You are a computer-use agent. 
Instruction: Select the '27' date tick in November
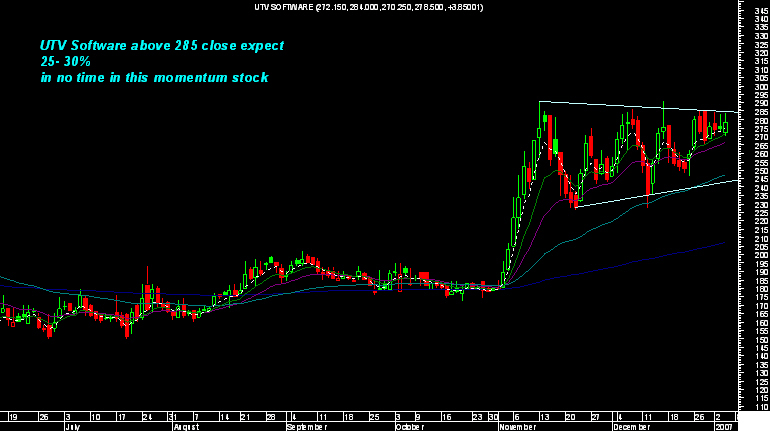[595, 417]
